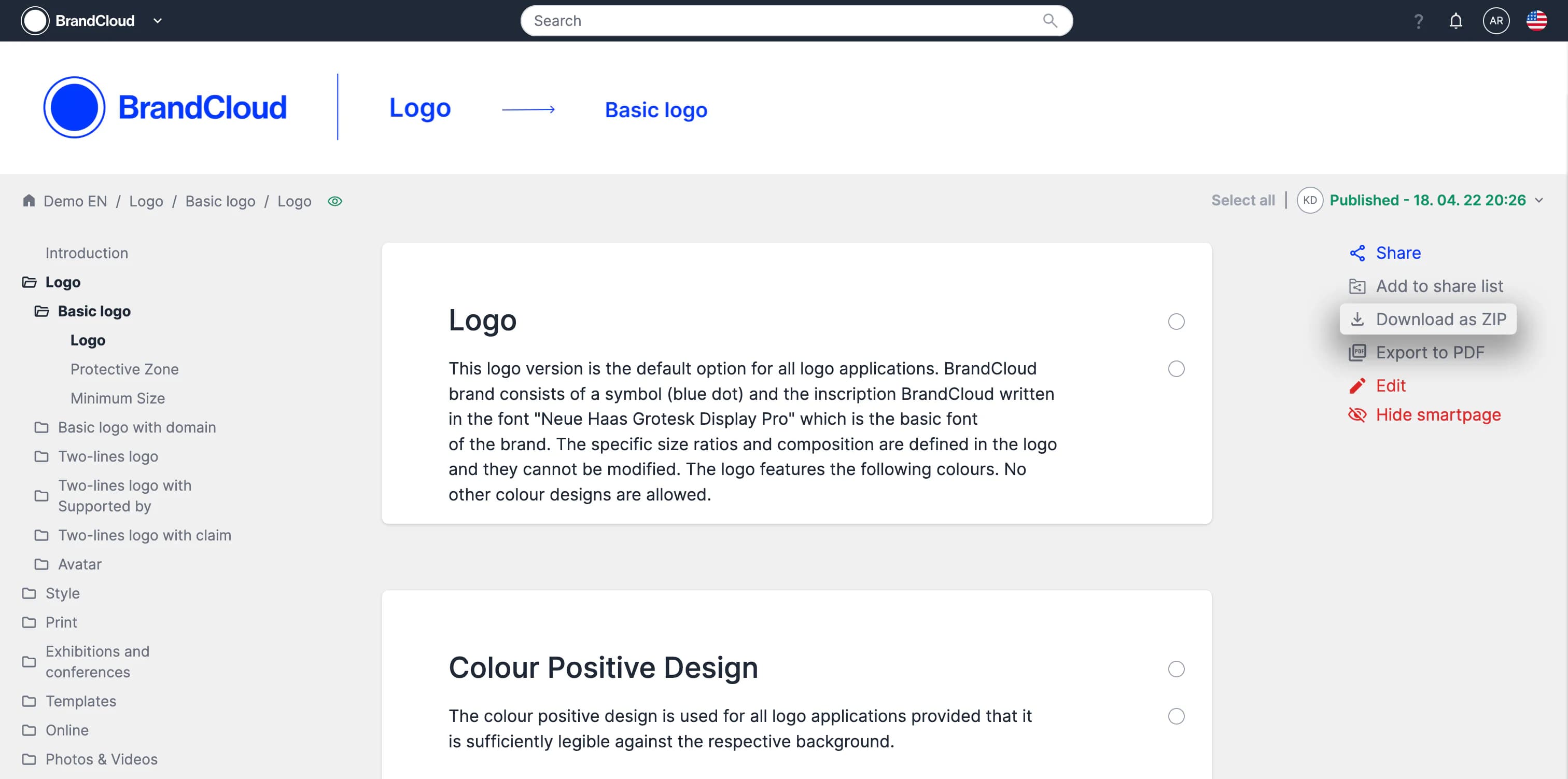Toggle the green eye visibility icon in breadcrumb
This screenshot has height=779, width=1568.
click(x=335, y=201)
